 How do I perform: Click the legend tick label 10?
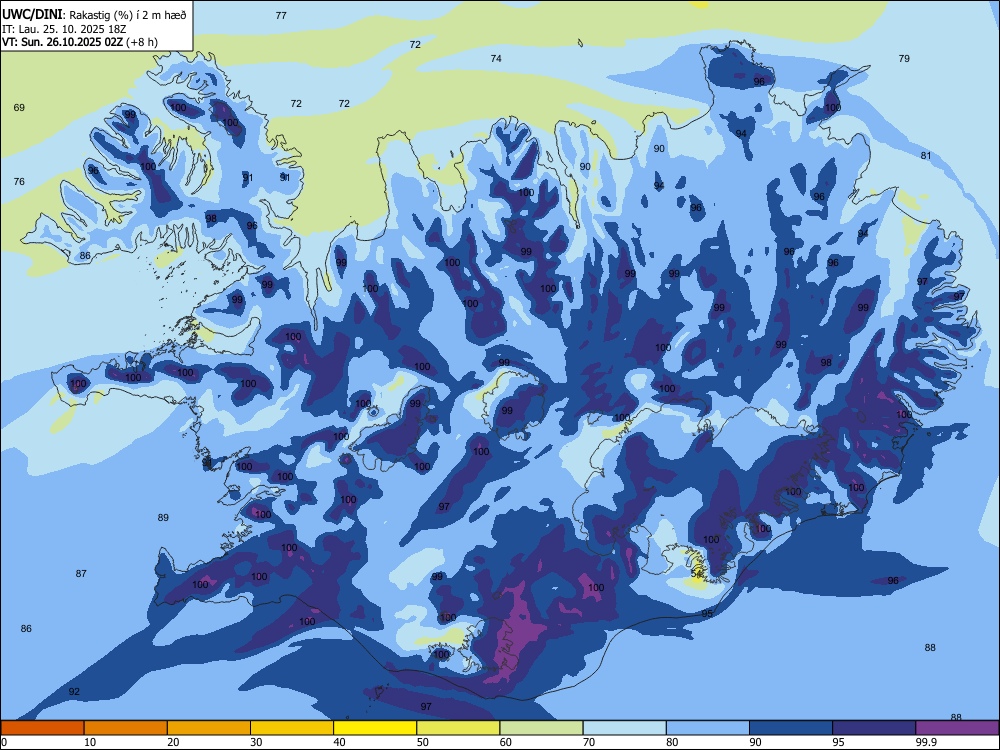(90, 742)
